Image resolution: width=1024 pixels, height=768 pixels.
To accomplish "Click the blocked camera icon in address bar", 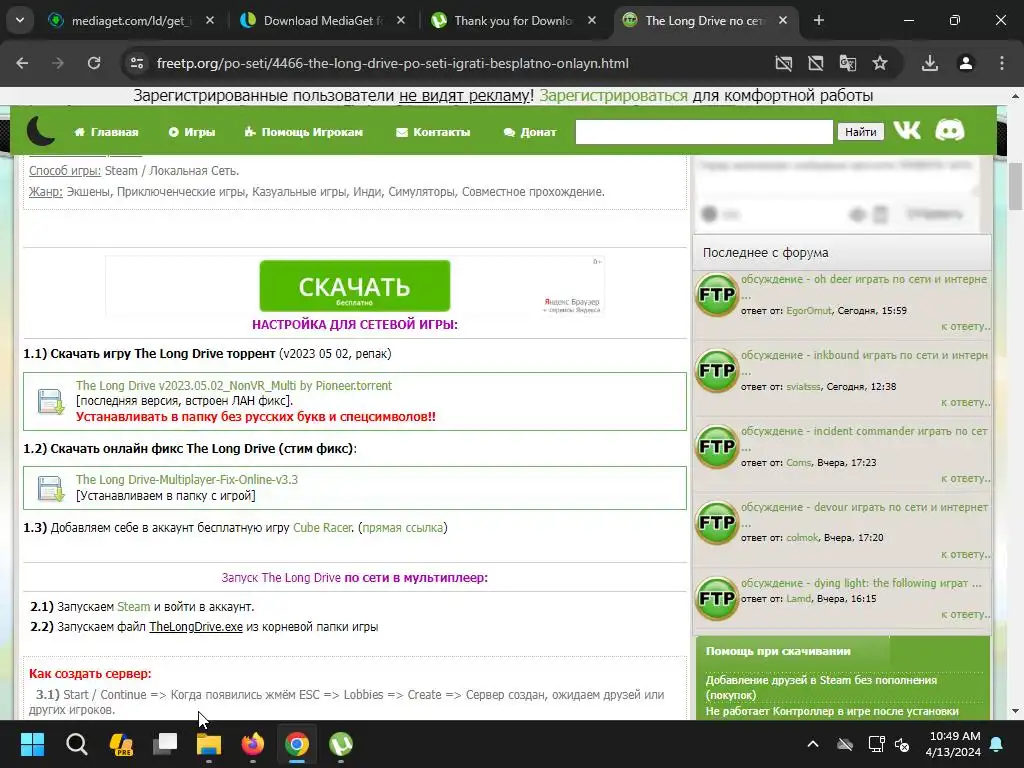I will coord(784,63).
